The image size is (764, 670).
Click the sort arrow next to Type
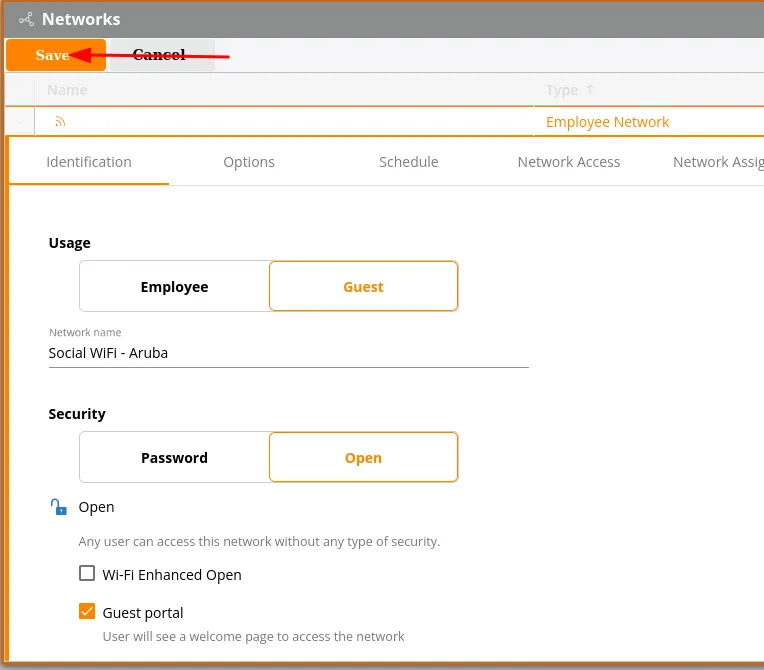tap(590, 90)
